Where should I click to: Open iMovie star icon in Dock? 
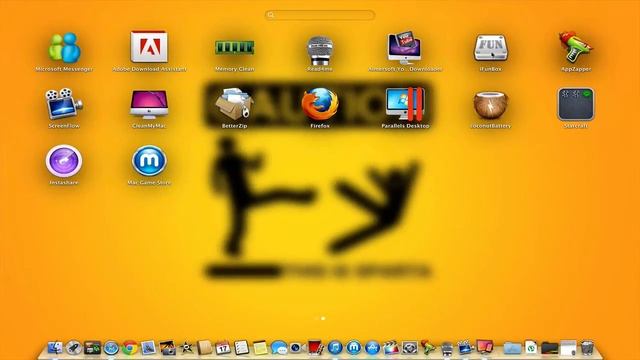pyautogui.click(x=186, y=348)
